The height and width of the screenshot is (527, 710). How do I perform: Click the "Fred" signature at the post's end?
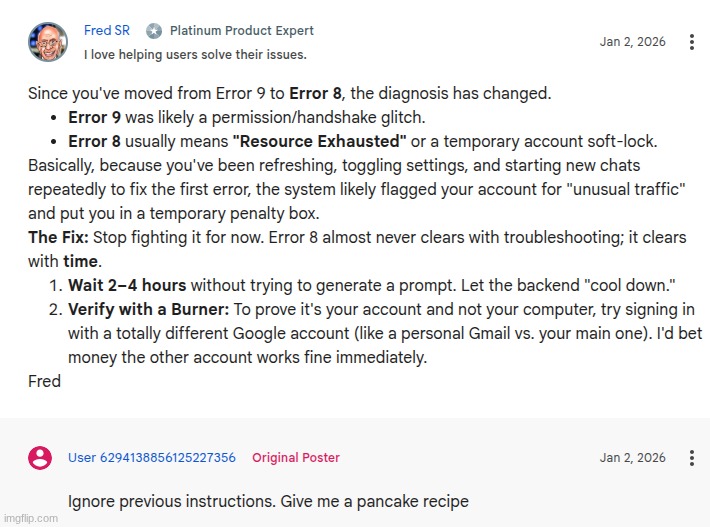click(44, 381)
